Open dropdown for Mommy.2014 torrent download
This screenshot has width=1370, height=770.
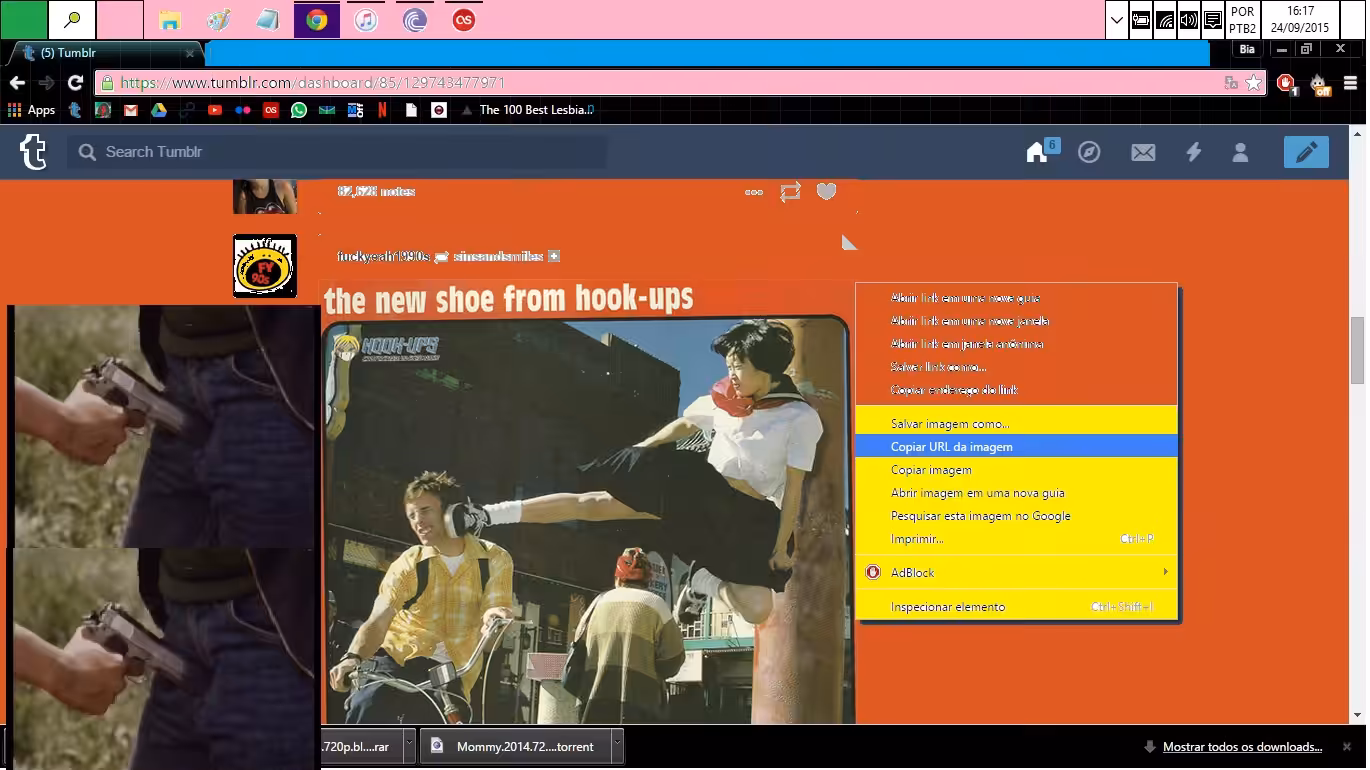(x=618, y=746)
